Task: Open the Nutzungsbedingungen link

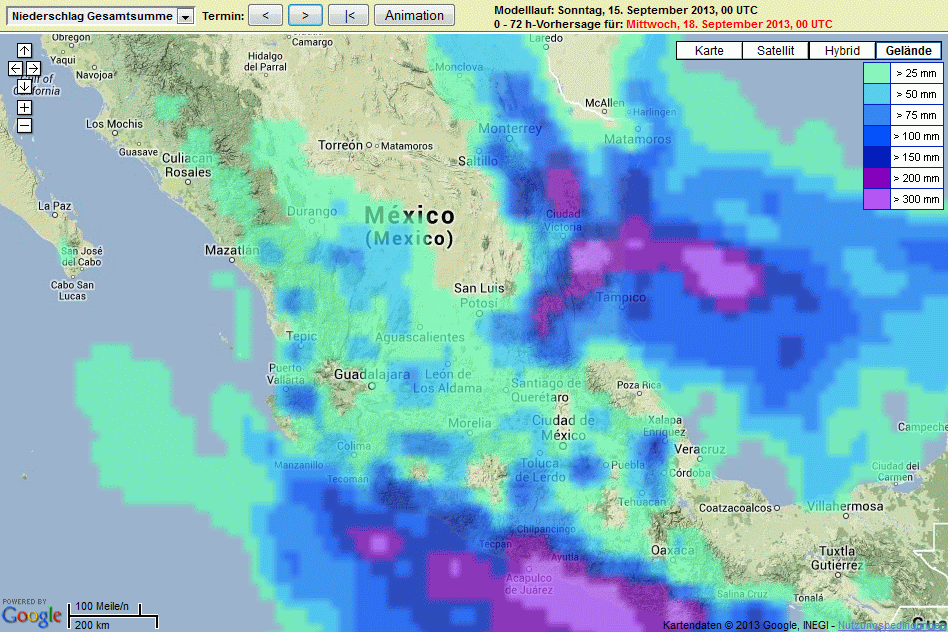Action: tap(891, 625)
